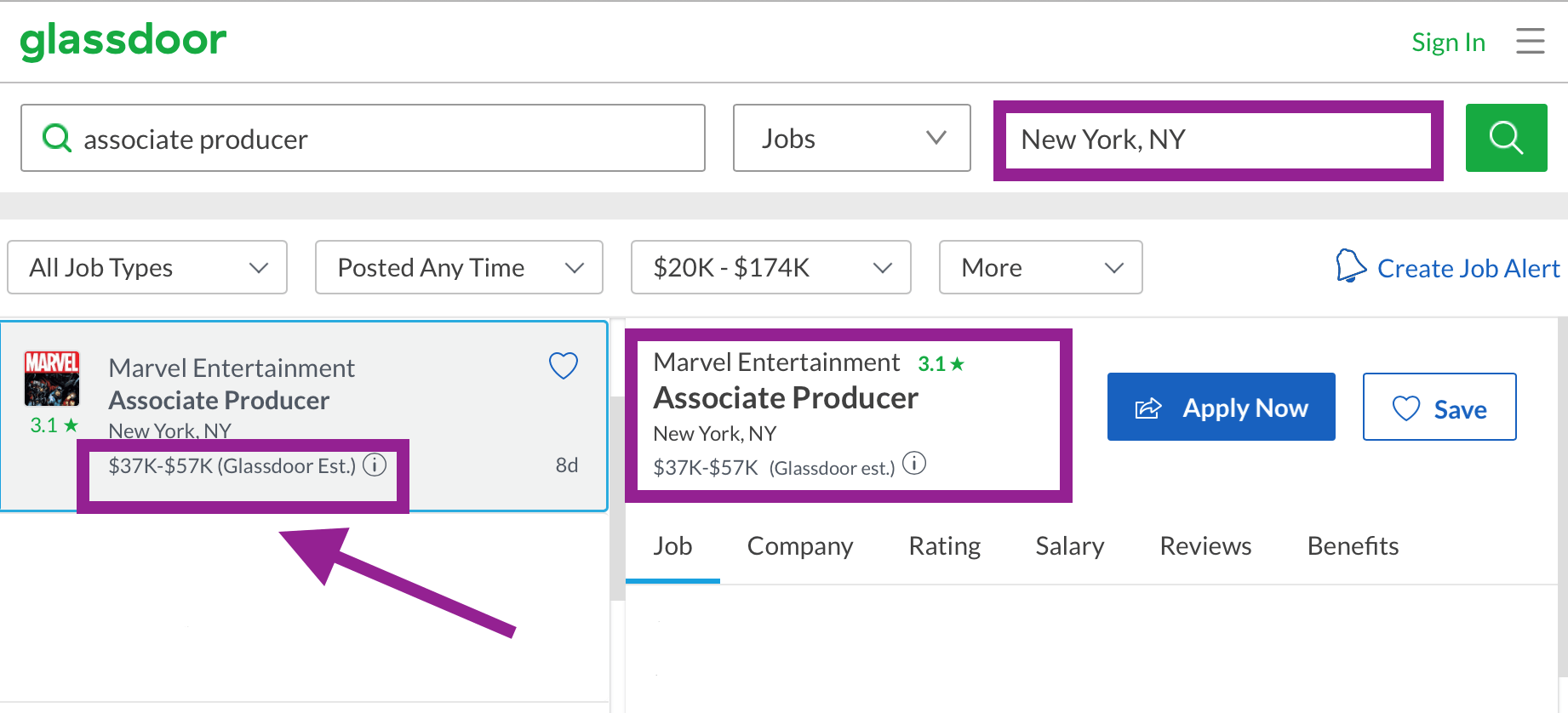
Task: Switch to the Salary tab
Action: (1069, 546)
